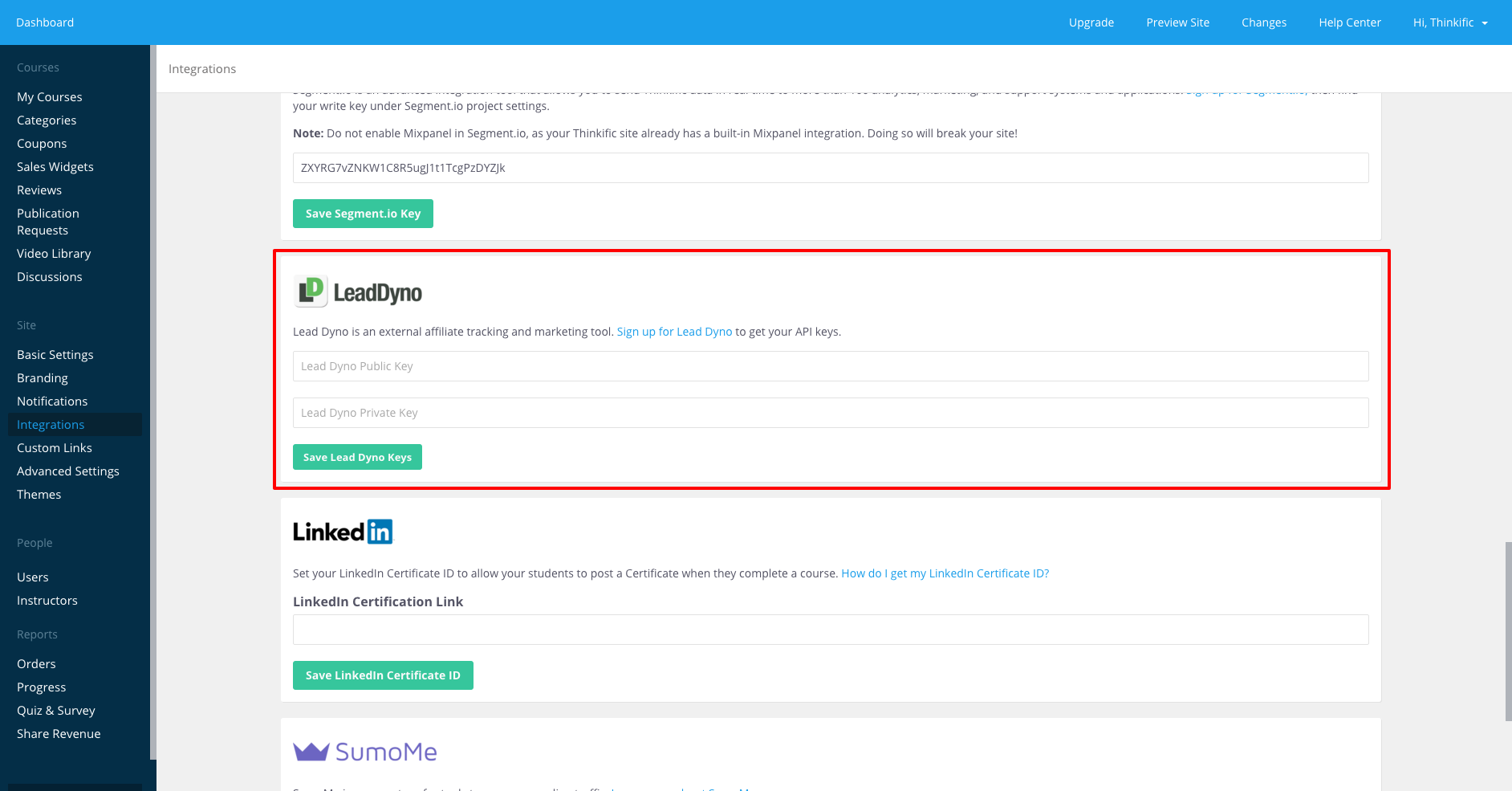Screen dimensions: 1512x791
Task: Click the LinkedIn logo
Action: coord(343,532)
